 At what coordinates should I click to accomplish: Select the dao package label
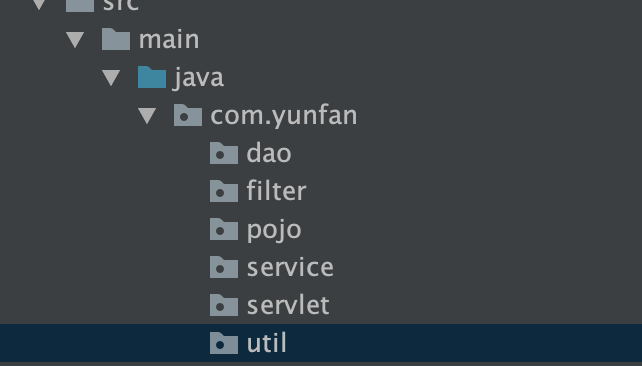(269, 153)
